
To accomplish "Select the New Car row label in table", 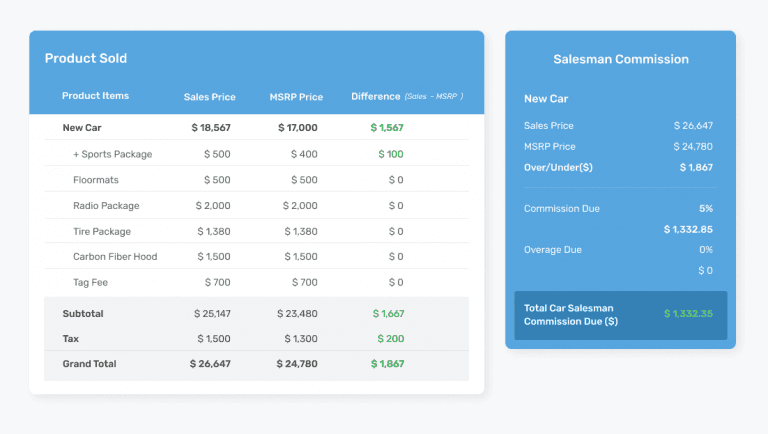I will pyautogui.click(x=82, y=128).
